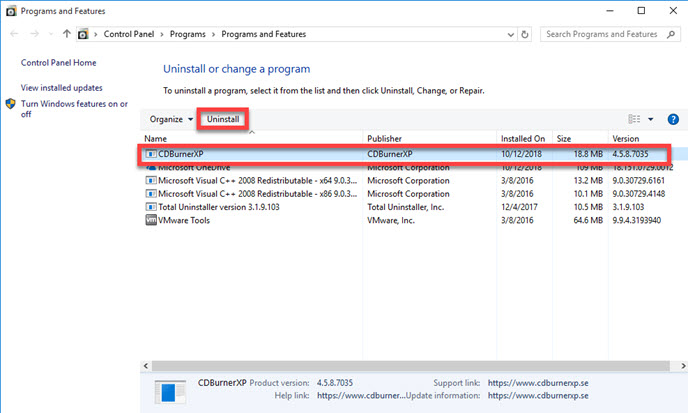Sort by Installed On column header

pyautogui.click(x=523, y=139)
